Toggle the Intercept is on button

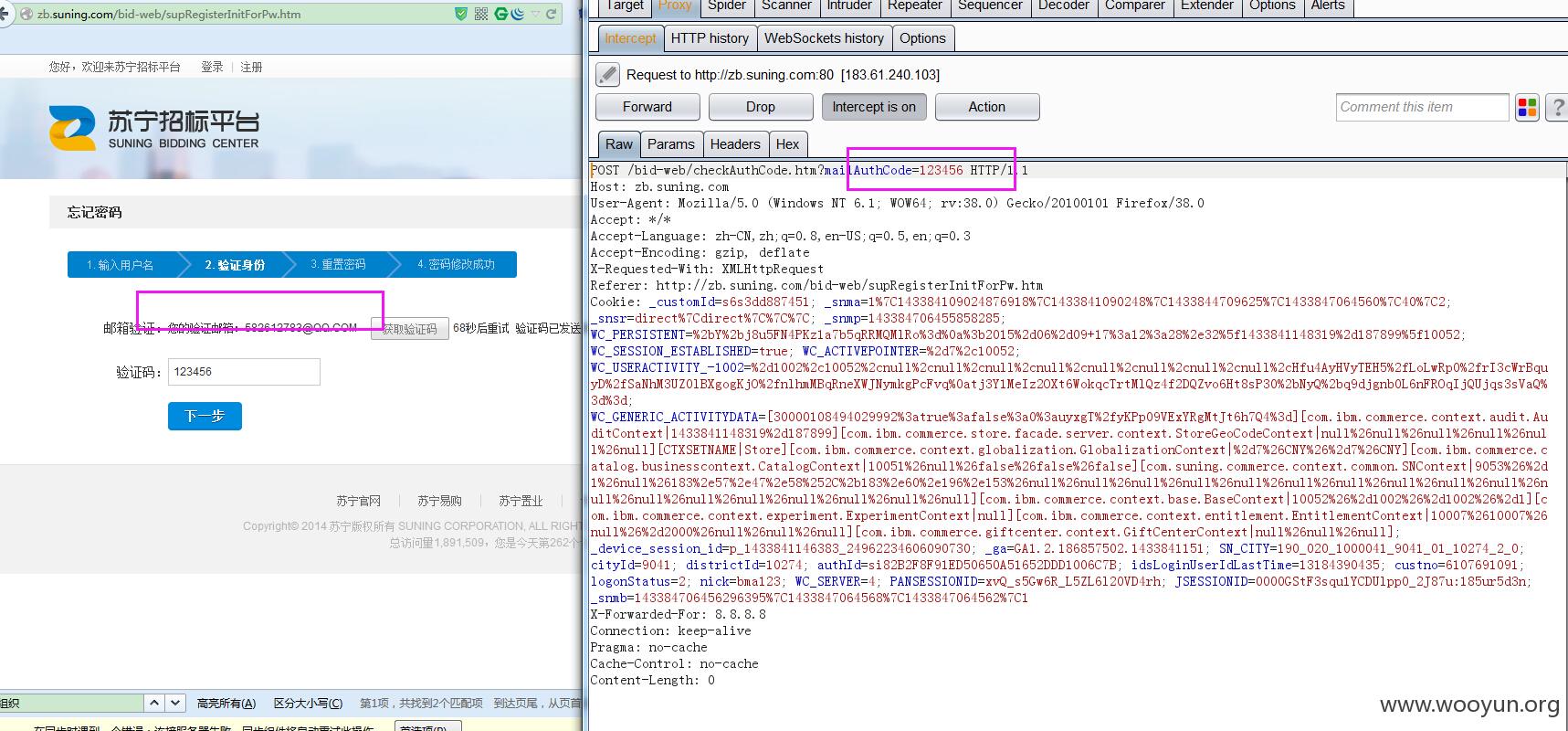point(874,107)
